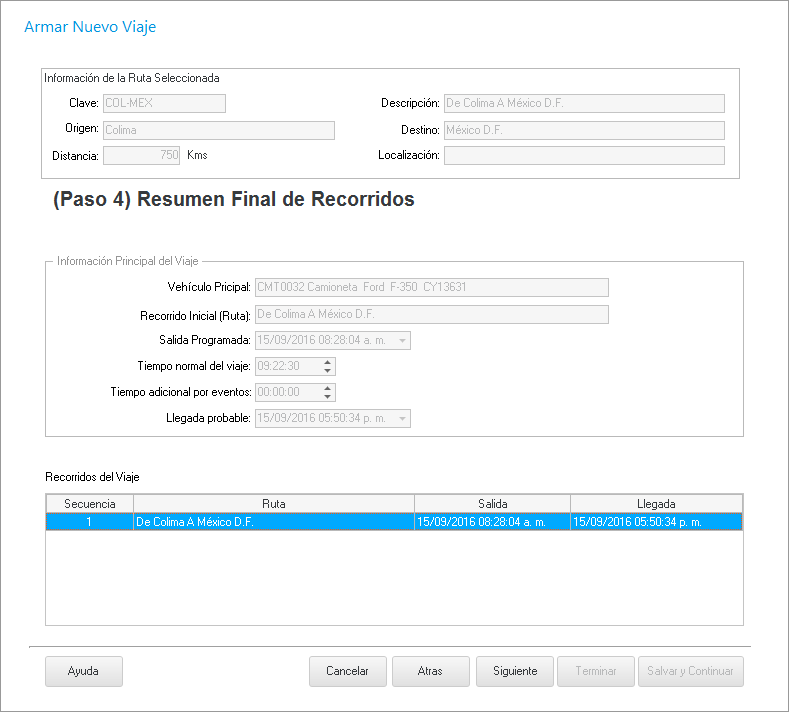This screenshot has height=712, width=789.
Task: Click the Ayuda help button
Action: point(83,671)
